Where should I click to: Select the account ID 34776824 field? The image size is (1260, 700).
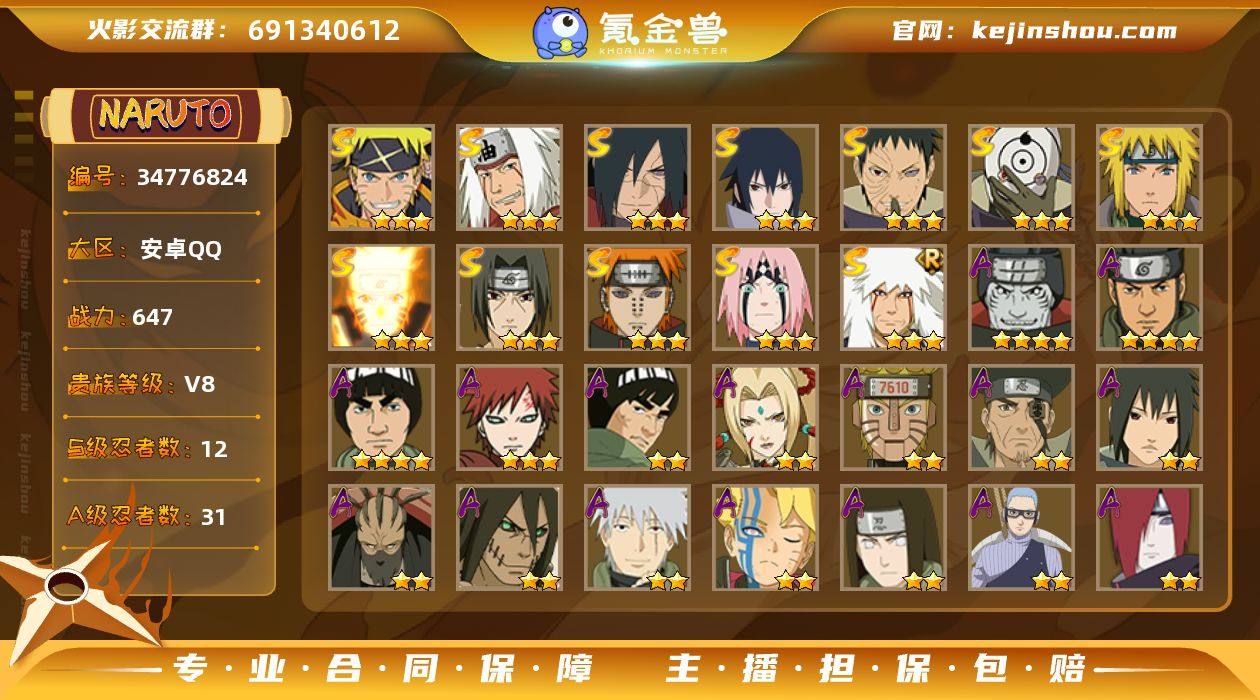160,178
